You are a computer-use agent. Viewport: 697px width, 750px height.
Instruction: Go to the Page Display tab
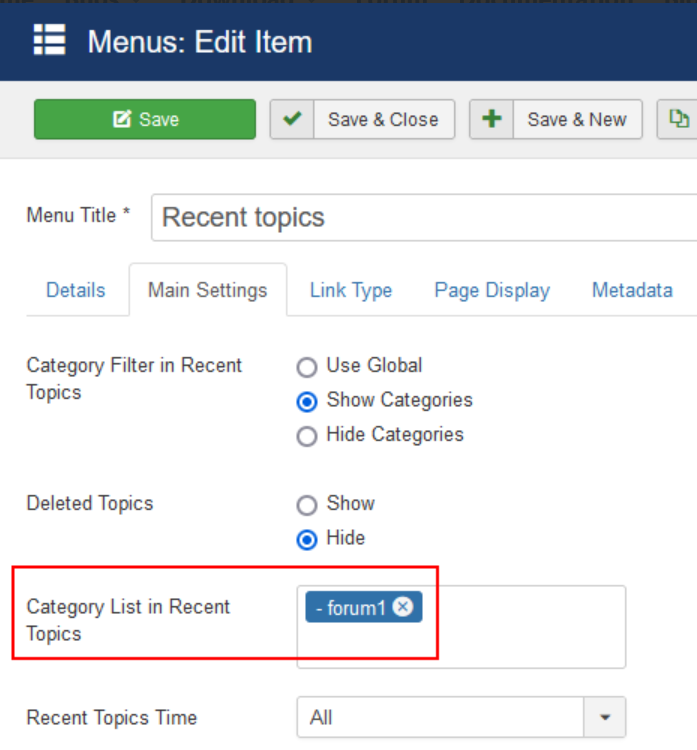(492, 290)
